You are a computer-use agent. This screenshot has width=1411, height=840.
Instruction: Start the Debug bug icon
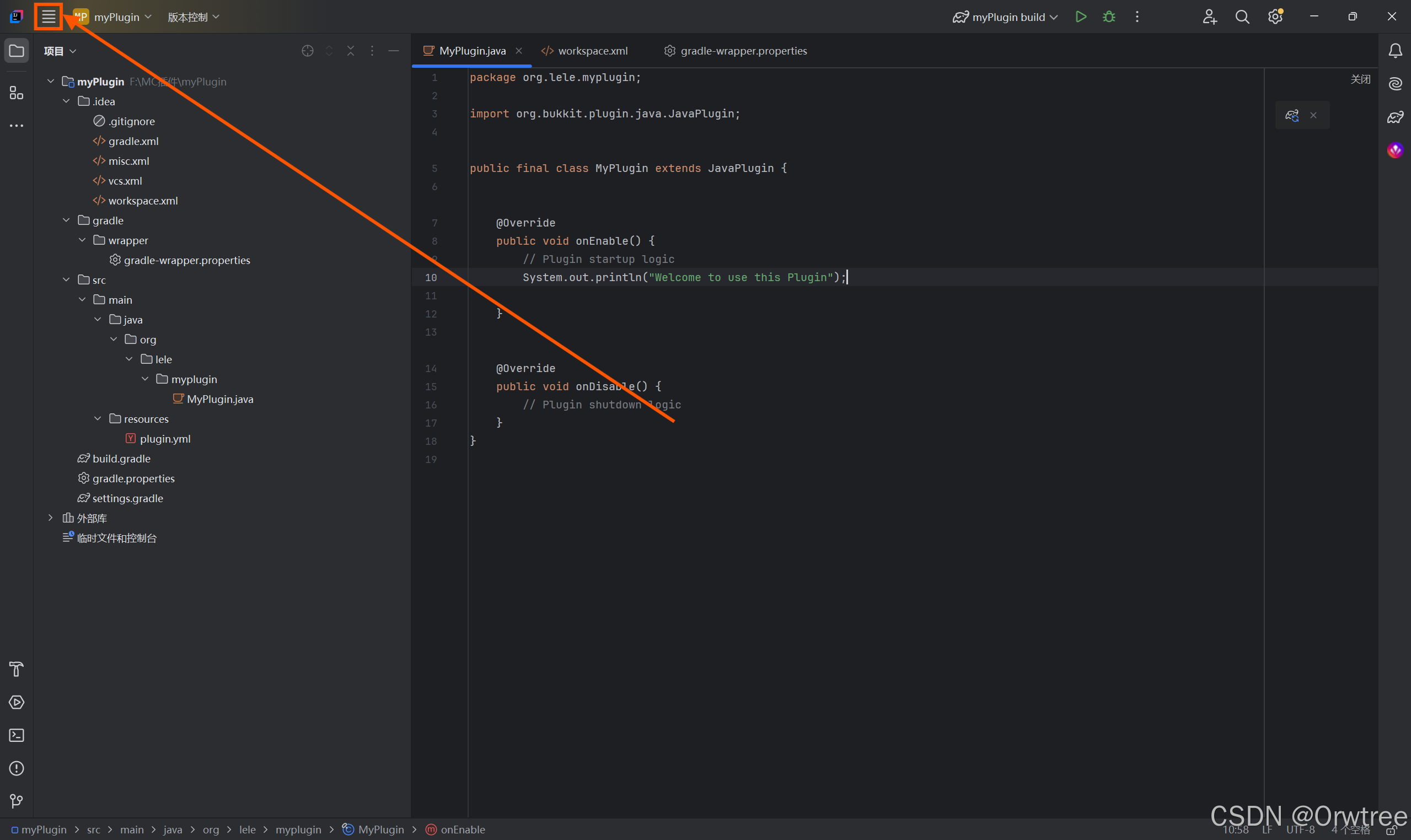click(1109, 17)
